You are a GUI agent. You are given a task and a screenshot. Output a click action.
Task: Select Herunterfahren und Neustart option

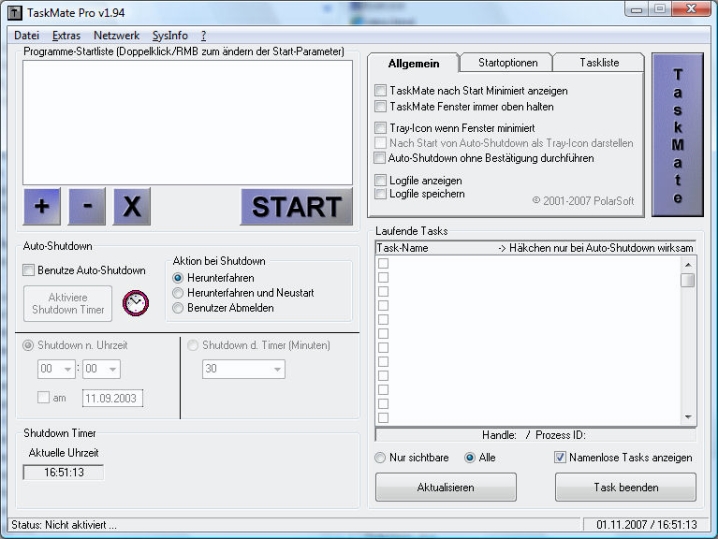coord(179,293)
